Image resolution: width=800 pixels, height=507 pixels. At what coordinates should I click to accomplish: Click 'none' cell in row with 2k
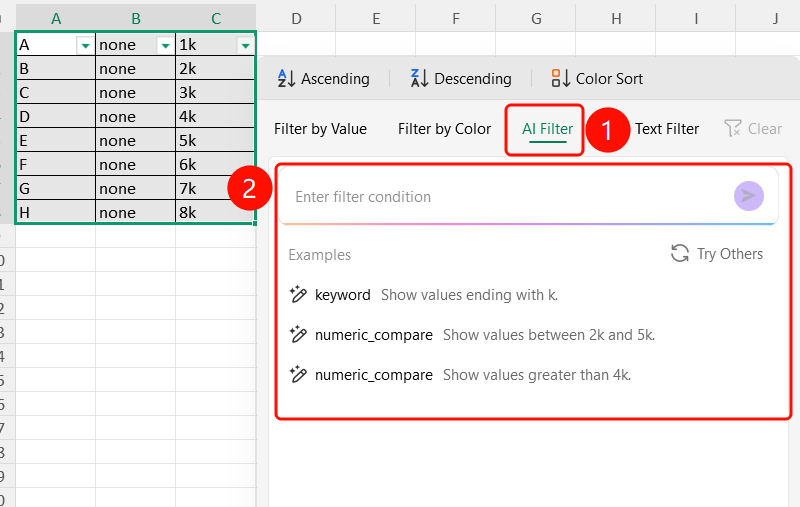coord(136,69)
